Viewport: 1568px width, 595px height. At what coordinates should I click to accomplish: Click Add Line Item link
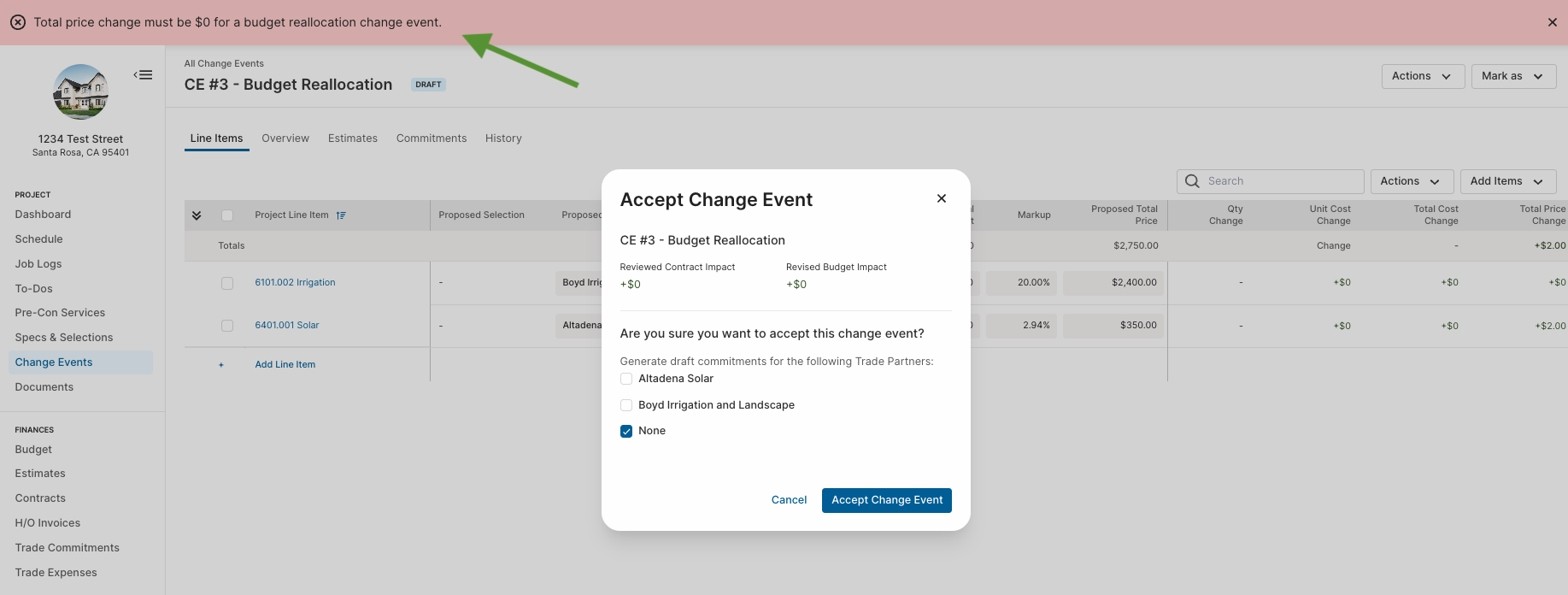tap(285, 365)
